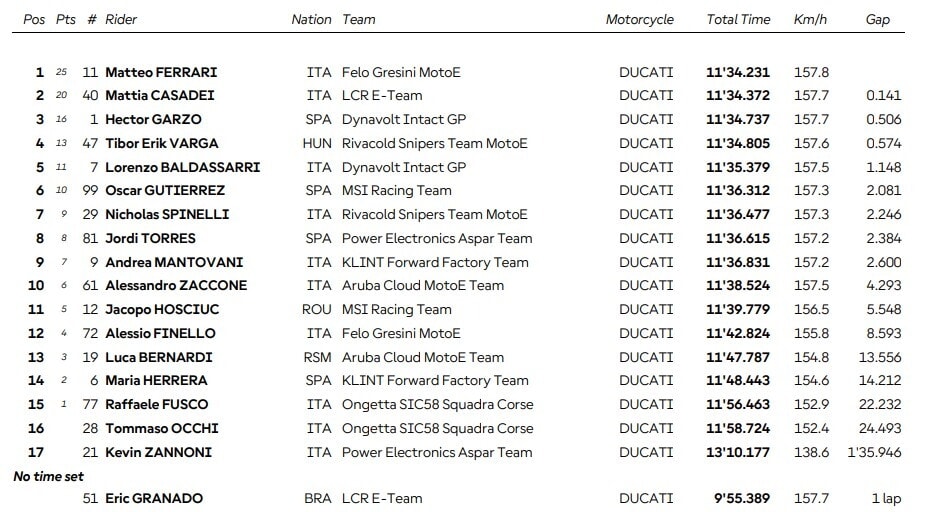Viewport: 936px width, 512px height.
Task: Click KLINT Forward Factory Team for Andrea MANTOVANI
Action: click(x=435, y=262)
